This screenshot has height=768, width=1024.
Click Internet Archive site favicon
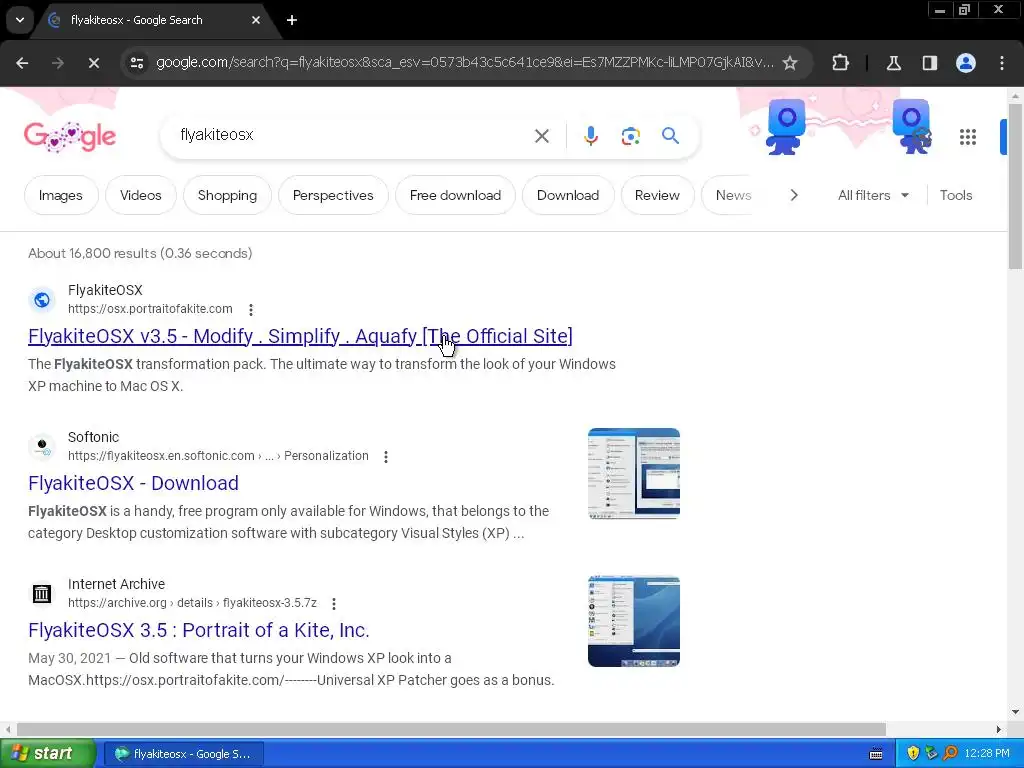point(42,594)
